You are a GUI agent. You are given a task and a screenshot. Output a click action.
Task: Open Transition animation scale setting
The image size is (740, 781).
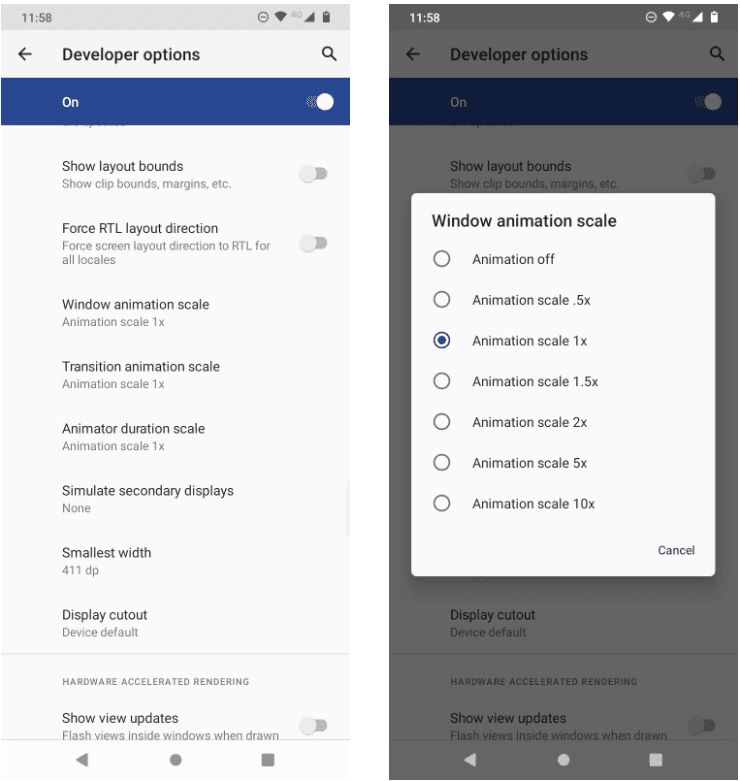[x=175, y=375]
